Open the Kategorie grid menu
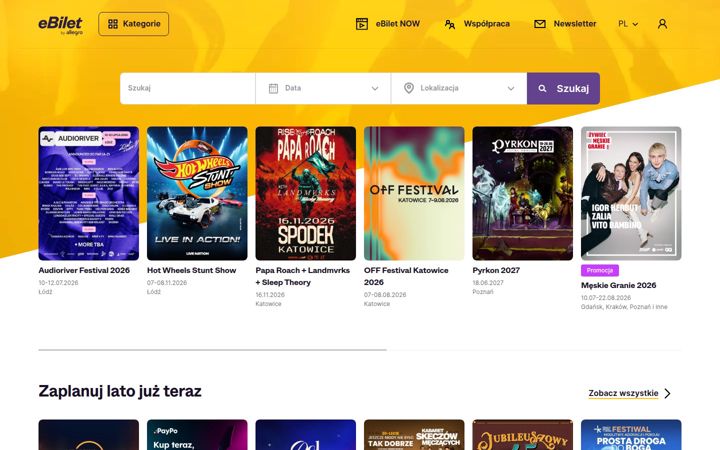720x450 pixels. point(134,24)
